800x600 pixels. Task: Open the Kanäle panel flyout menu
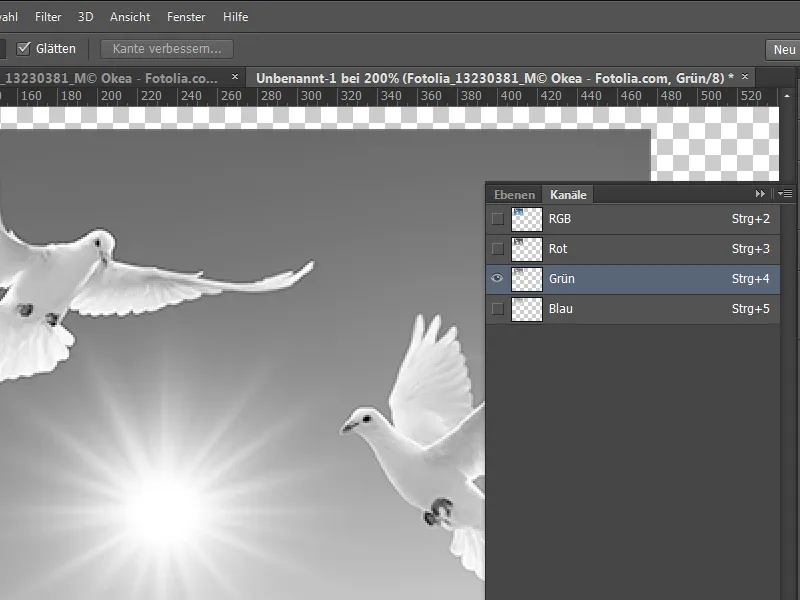(785, 193)
